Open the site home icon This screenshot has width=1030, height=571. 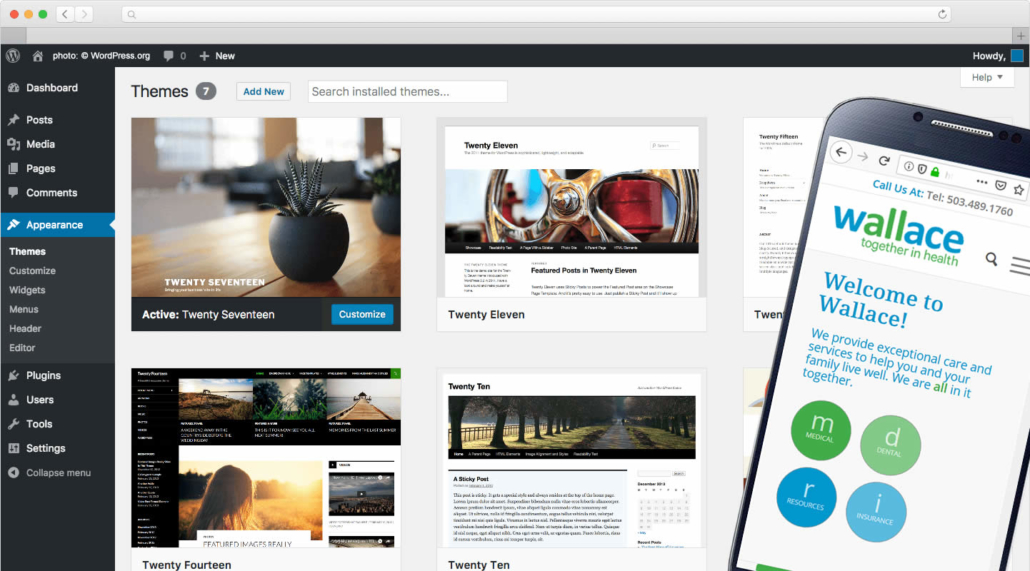tap(37, 56)
